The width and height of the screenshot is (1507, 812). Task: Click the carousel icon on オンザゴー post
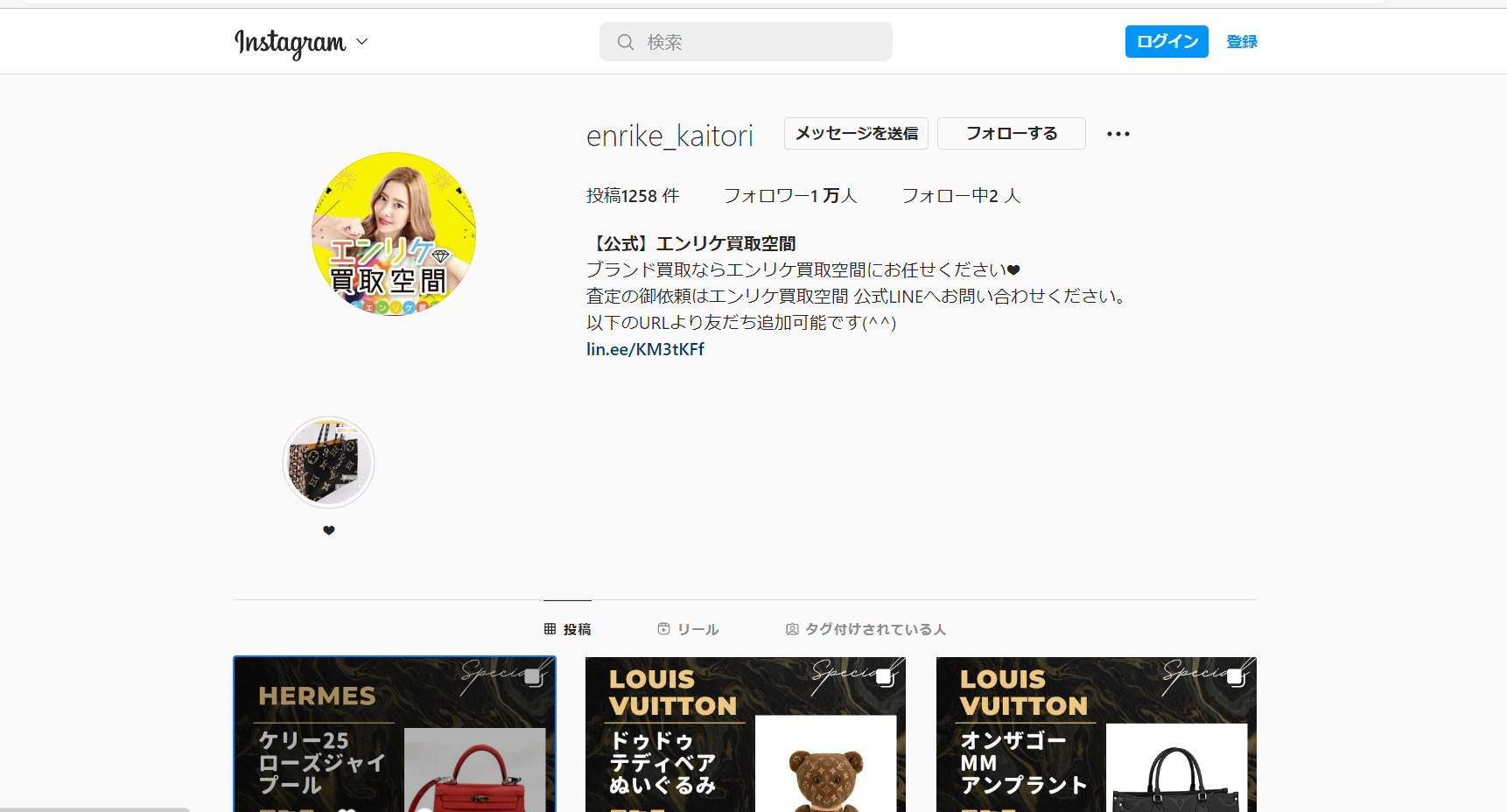coord(1236,678)
